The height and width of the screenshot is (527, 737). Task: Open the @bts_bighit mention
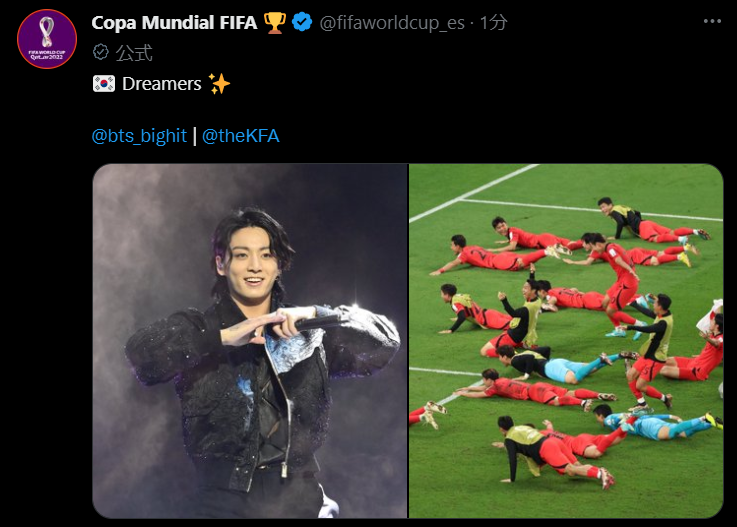pos(139,136)
